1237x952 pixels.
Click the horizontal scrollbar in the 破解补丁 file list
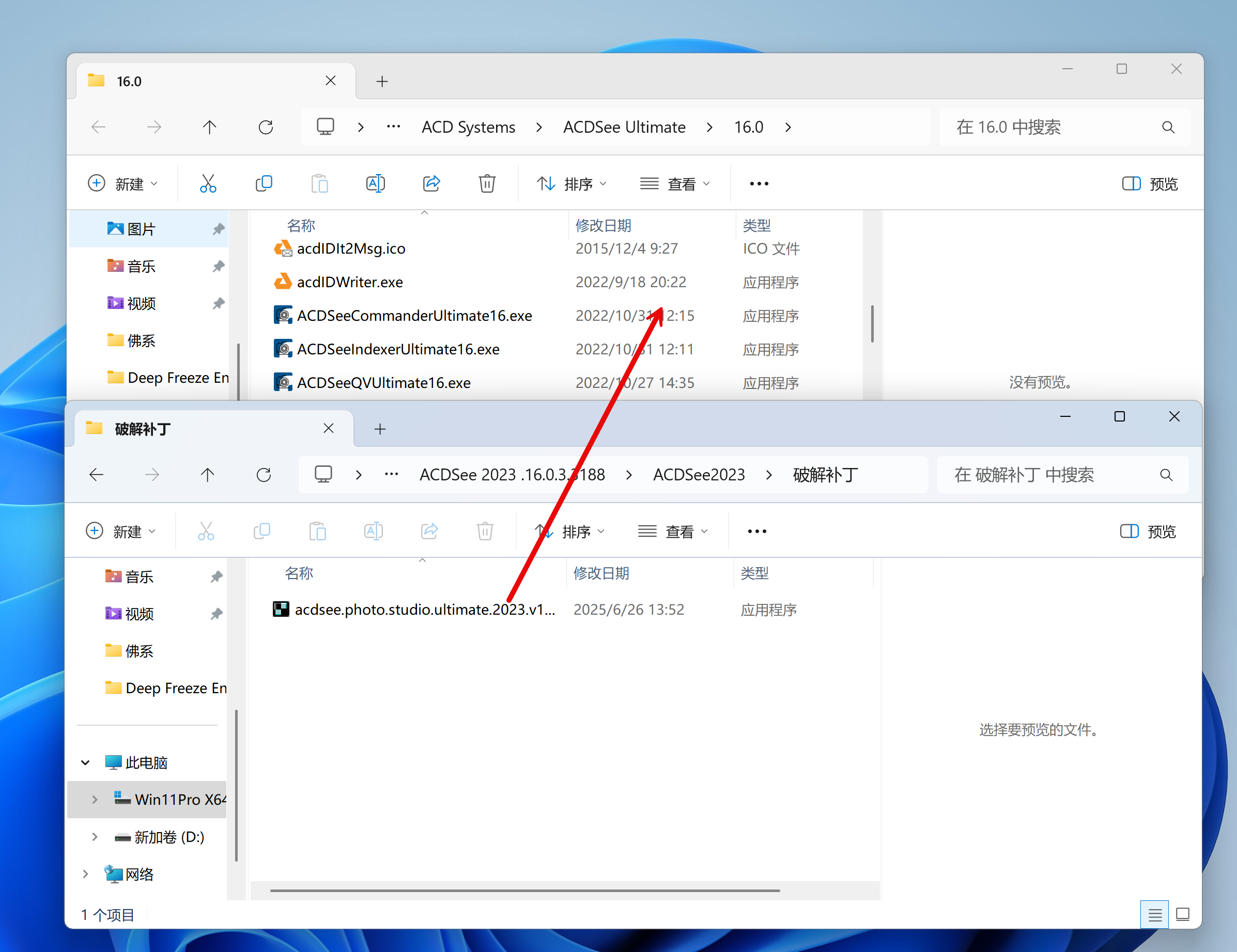tap(524, 890)
